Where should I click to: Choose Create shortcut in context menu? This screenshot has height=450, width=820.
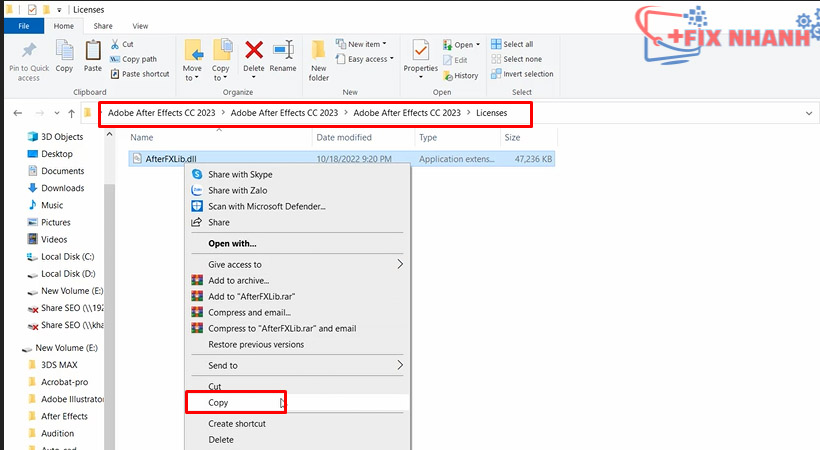tap(298, 423)
